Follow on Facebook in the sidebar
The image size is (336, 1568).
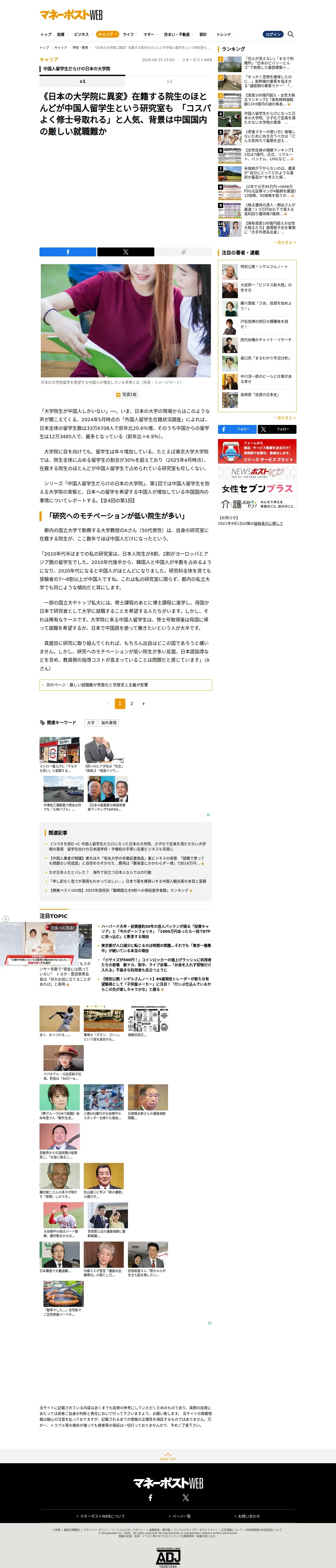click(x=237, y=429)
